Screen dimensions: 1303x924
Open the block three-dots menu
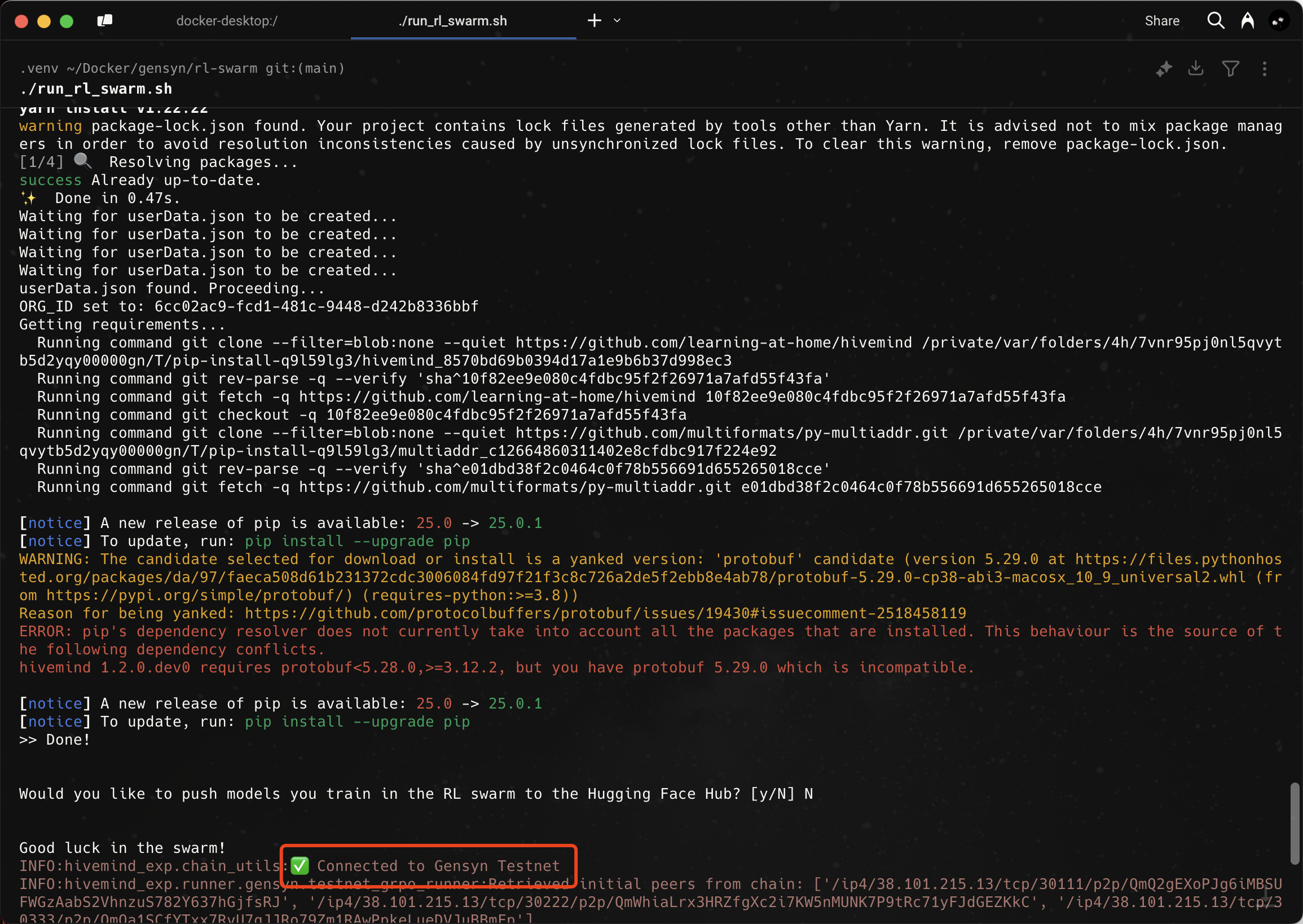tap(1264, 69)
